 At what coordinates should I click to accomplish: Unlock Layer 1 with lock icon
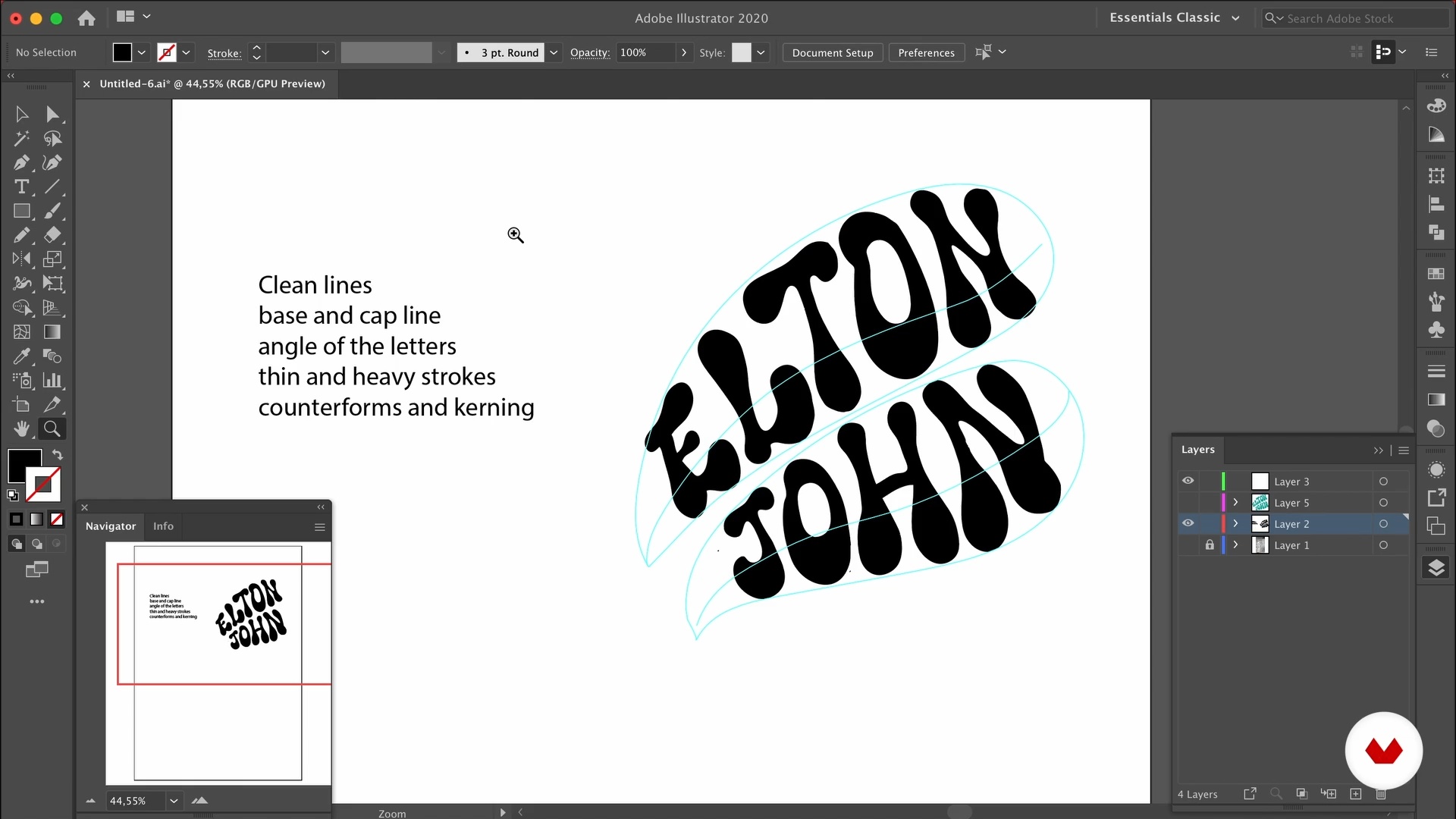(x=1210, y=544)
